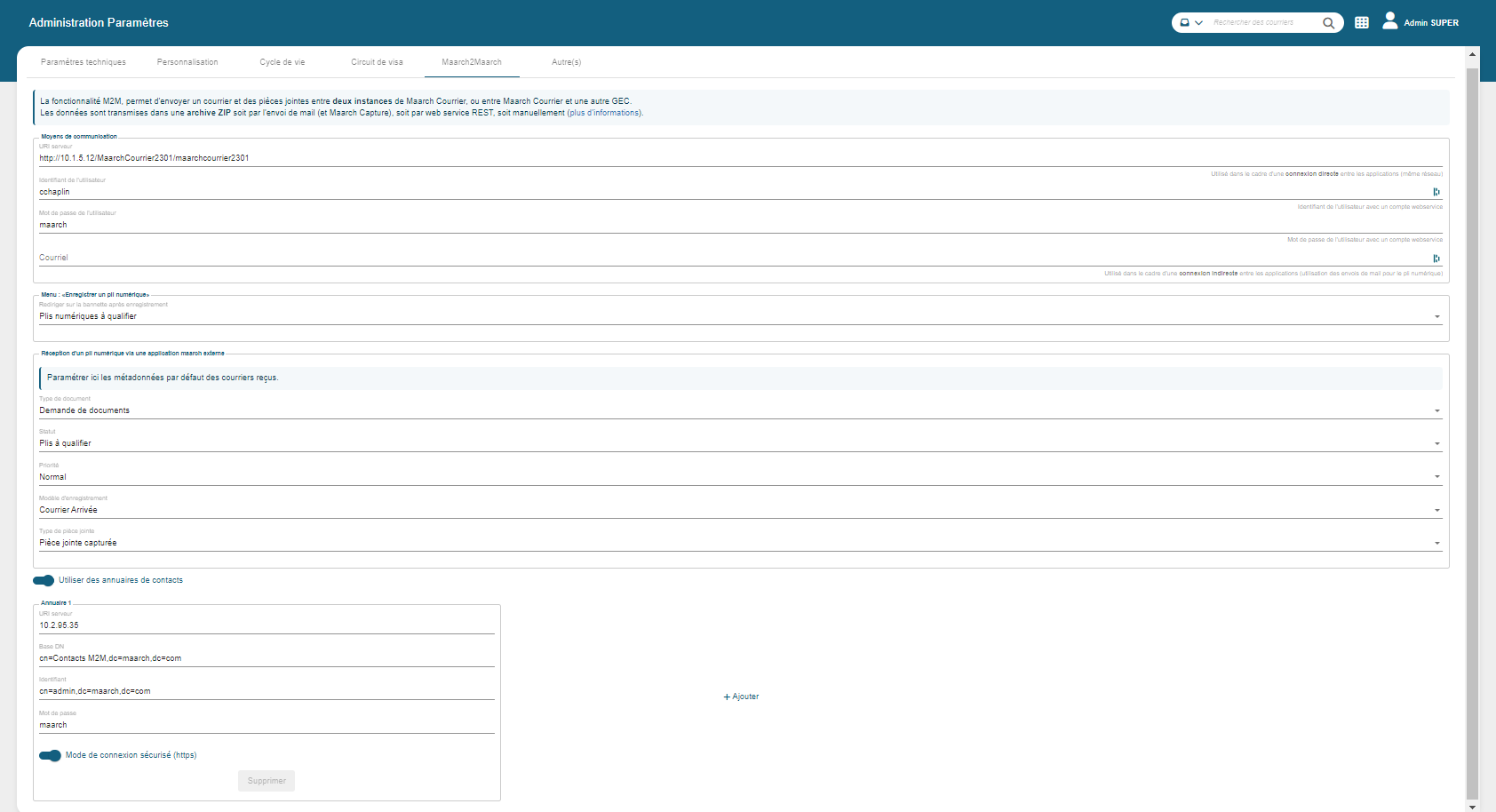Click the URI serveur field of Annuaire 1
The image size is (1496, 812).
(x=267, y=625)
